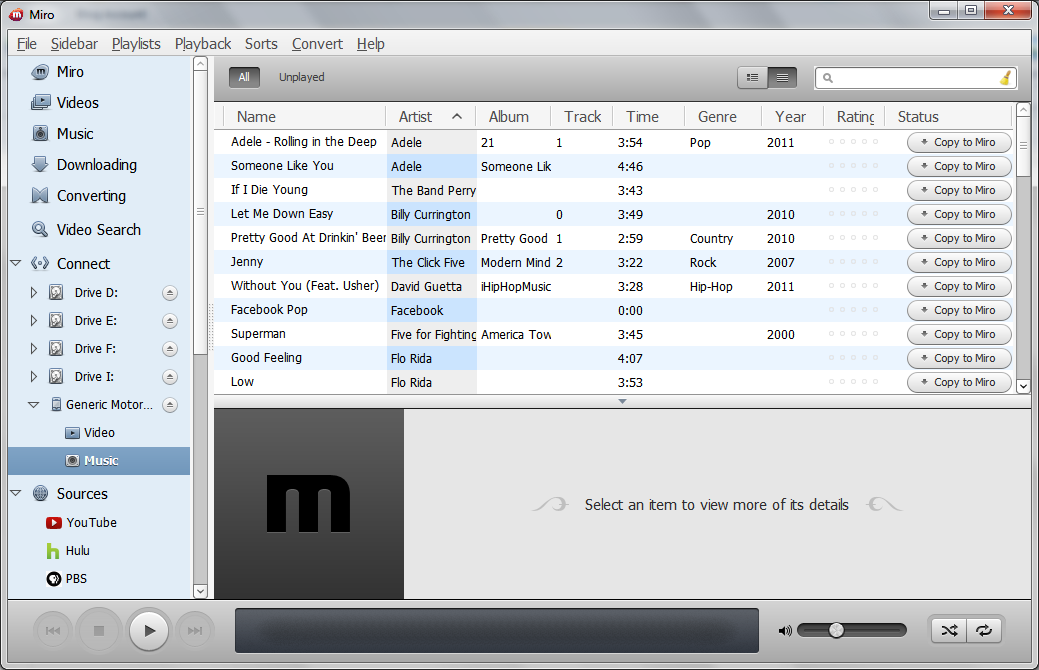Filter by Unplayed items

(301, 77)
